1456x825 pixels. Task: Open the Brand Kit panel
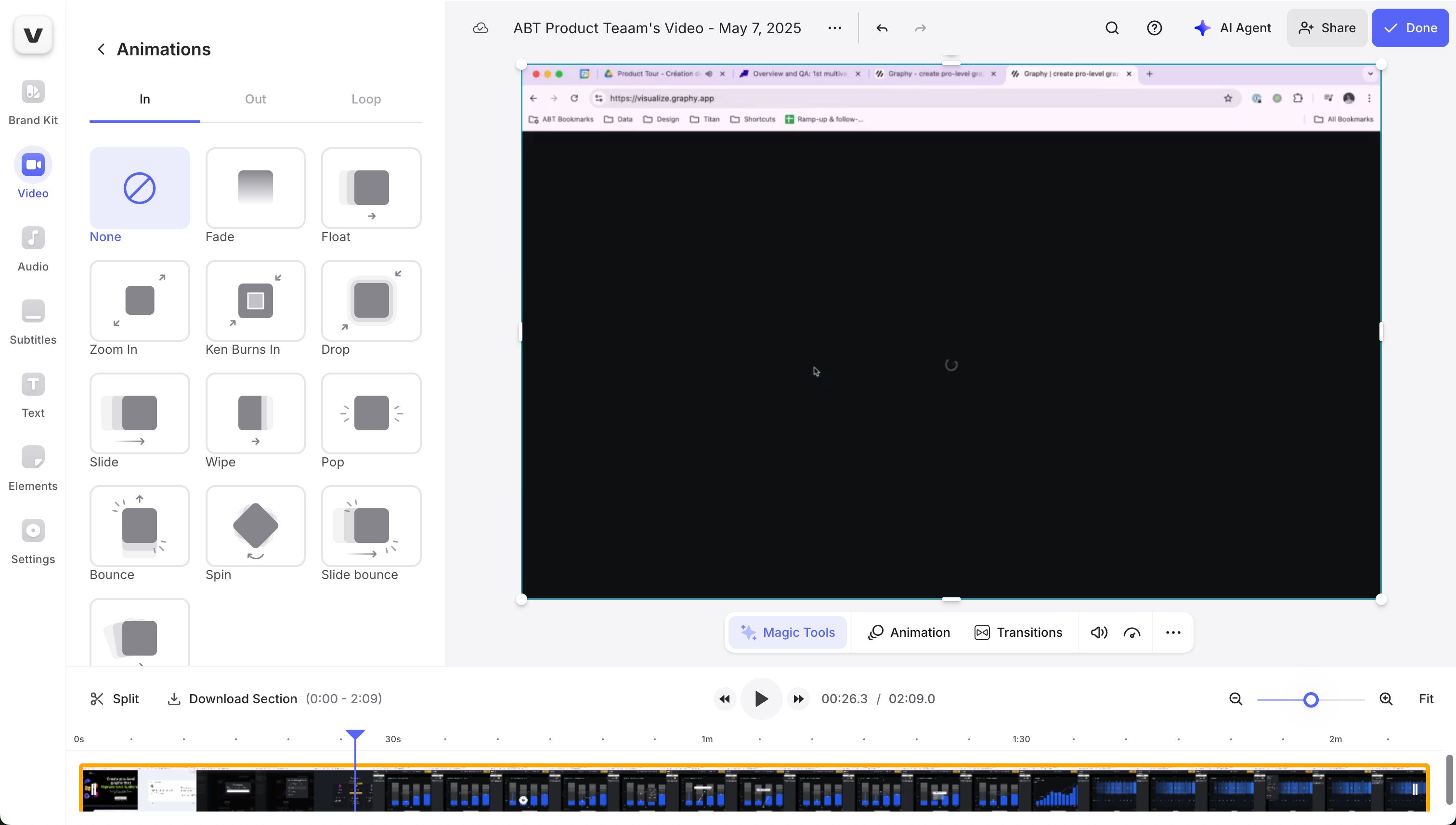coord(33,103)
